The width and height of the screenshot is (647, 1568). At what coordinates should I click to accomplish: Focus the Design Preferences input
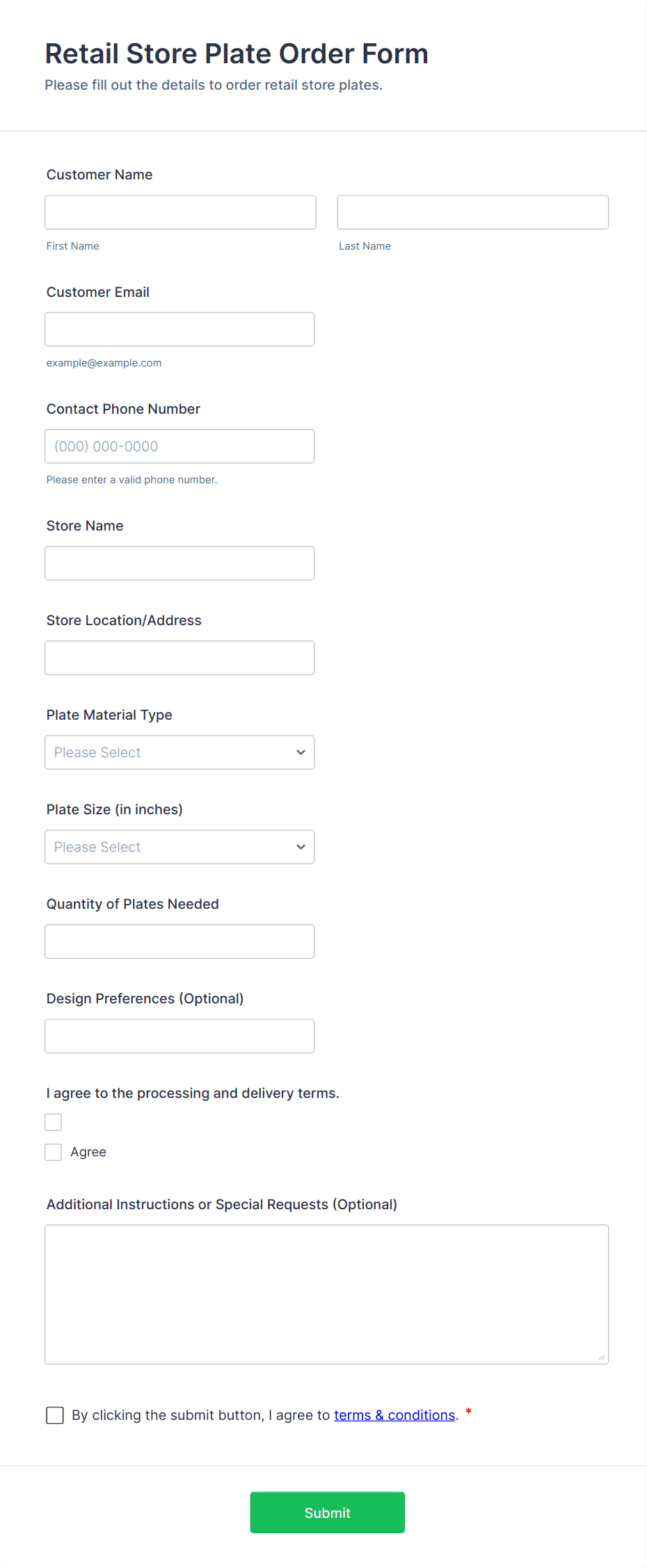[x=179, y=1035]
